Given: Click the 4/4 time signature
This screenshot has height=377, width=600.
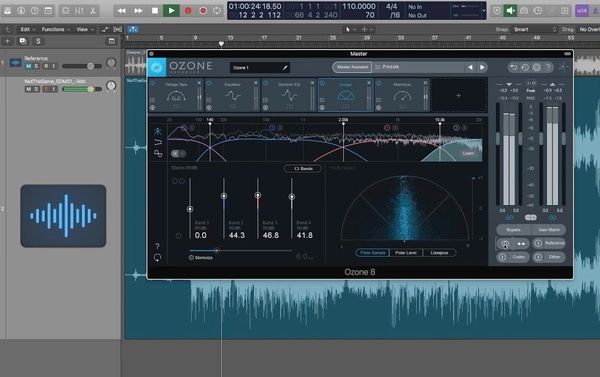Looking at the screenshot, I should pos(391,7).
